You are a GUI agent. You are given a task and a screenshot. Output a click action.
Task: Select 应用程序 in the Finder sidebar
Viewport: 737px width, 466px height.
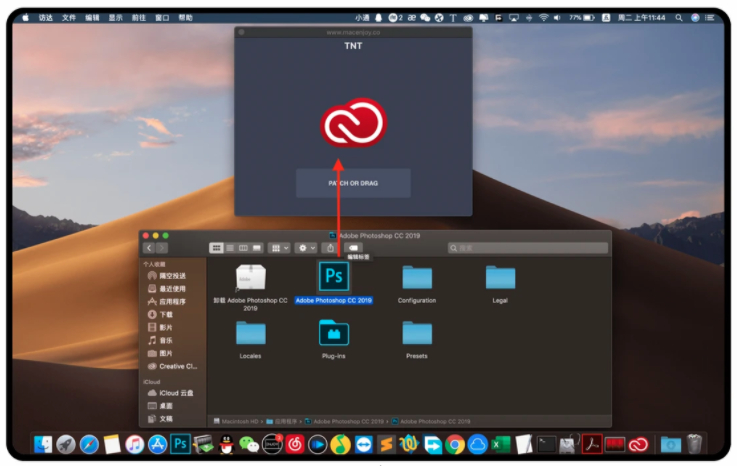pyautogui.click(x=172, y=301)
